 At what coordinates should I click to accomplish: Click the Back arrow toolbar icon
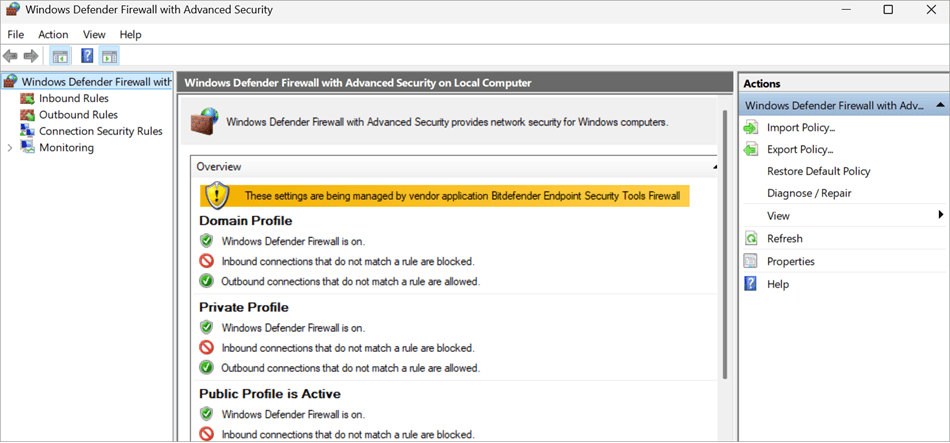(x=11, y=57)
